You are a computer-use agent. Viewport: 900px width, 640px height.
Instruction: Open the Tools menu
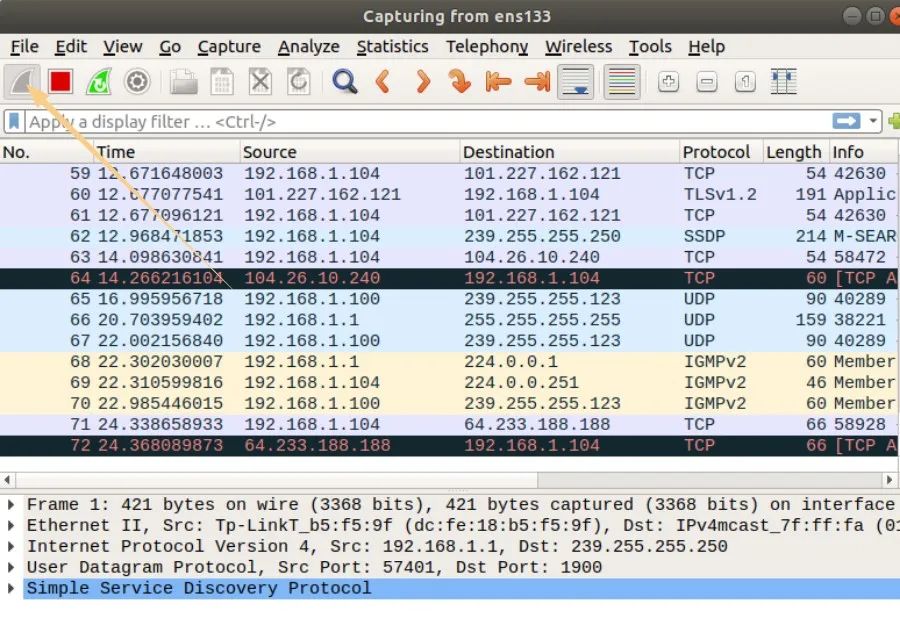[x=650, y=46]
